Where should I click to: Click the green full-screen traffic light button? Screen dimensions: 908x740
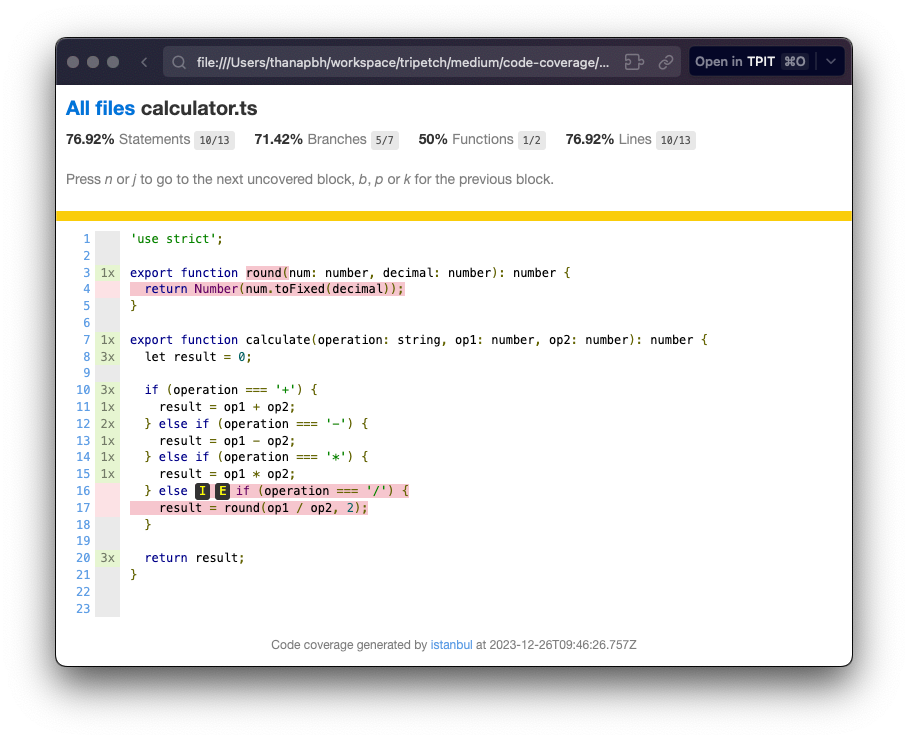[x=112, y=61]
